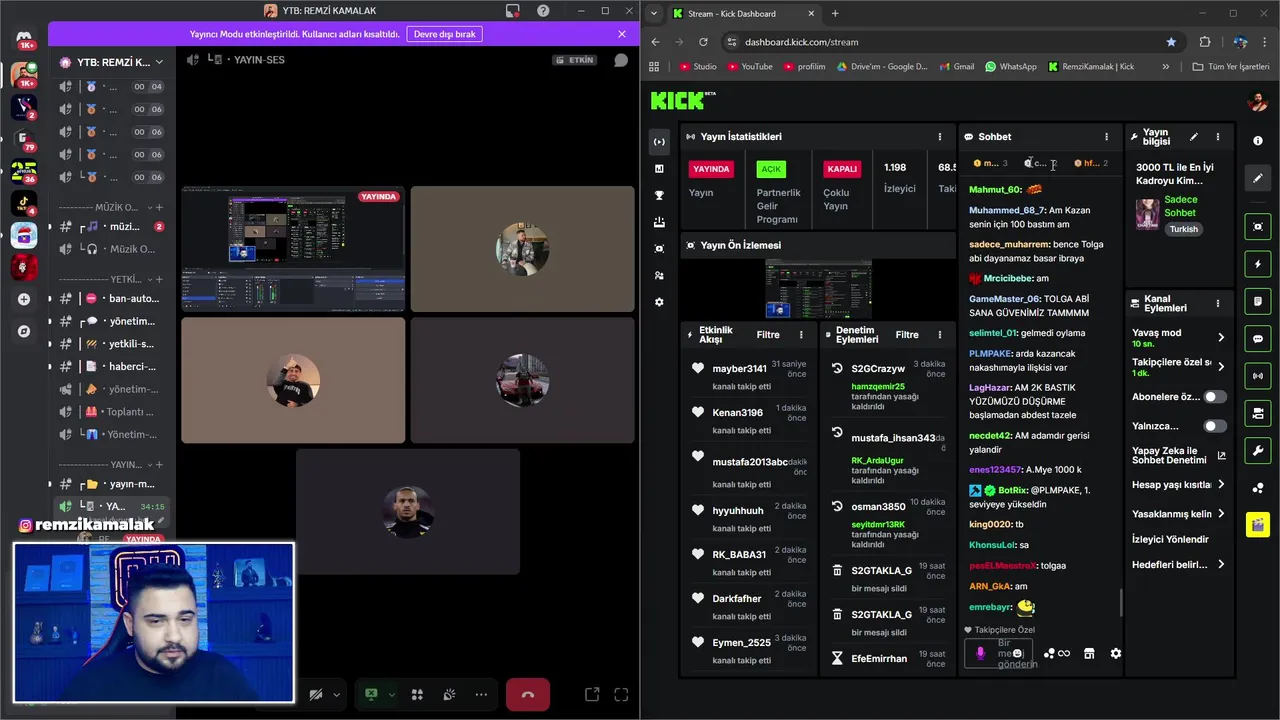Toggle the Yalnızca... chat mode switch
The image size is (1280, 720).
(x=1215, y=426)
